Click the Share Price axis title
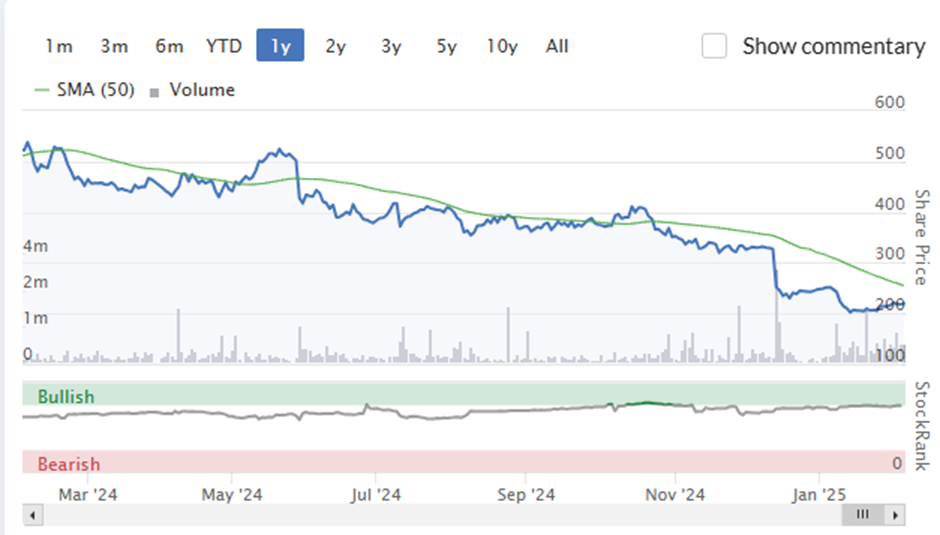 pyautogui.click(x=922, y=237)
